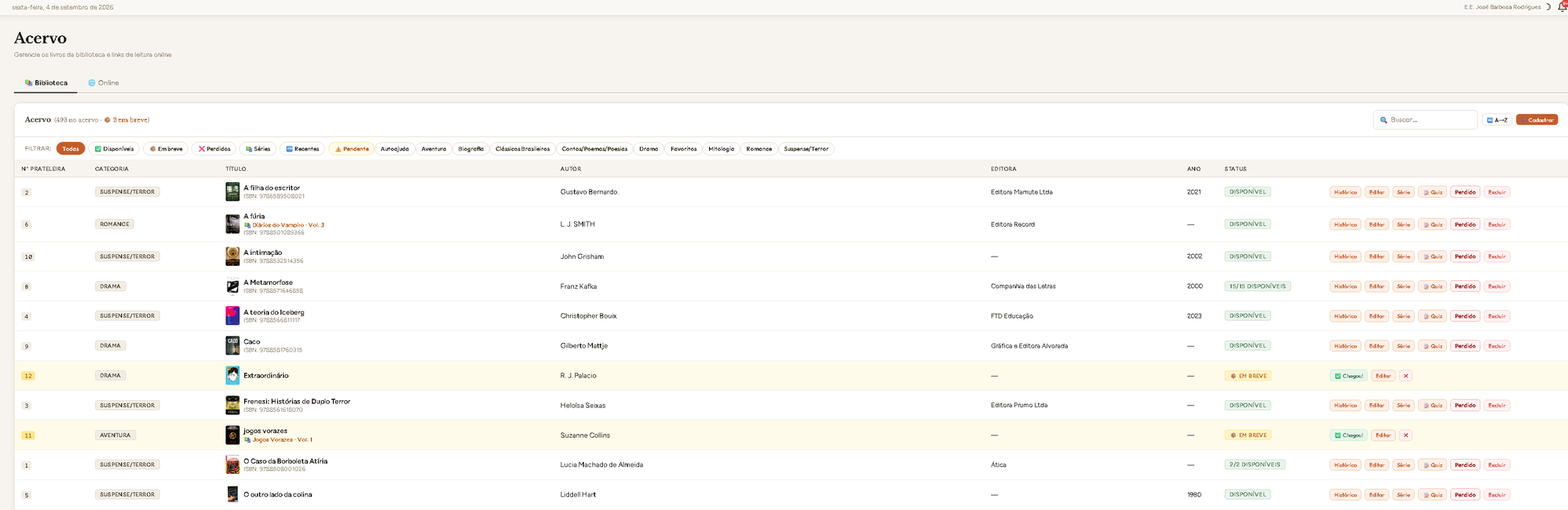Open the notifications bell icon

click(x=1561, y=6)
